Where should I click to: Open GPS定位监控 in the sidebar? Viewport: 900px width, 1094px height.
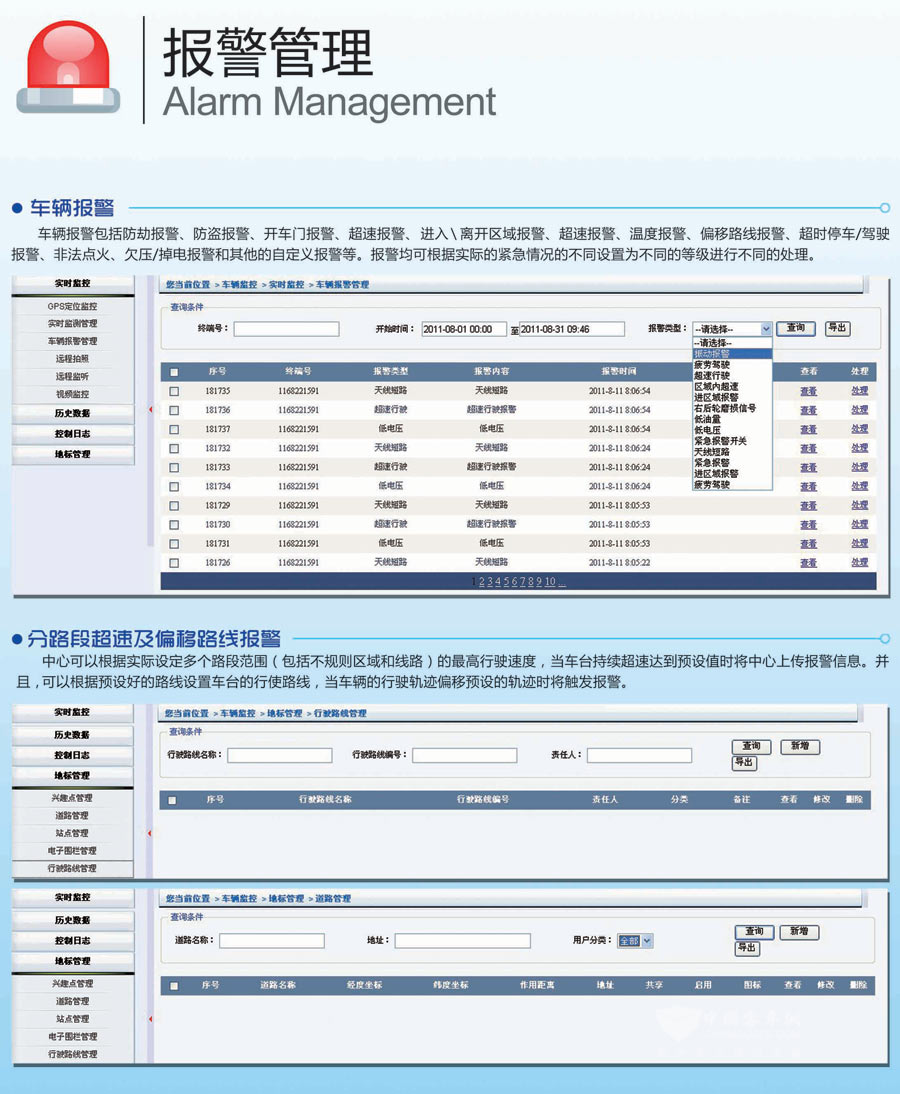(x=73, y=307)
